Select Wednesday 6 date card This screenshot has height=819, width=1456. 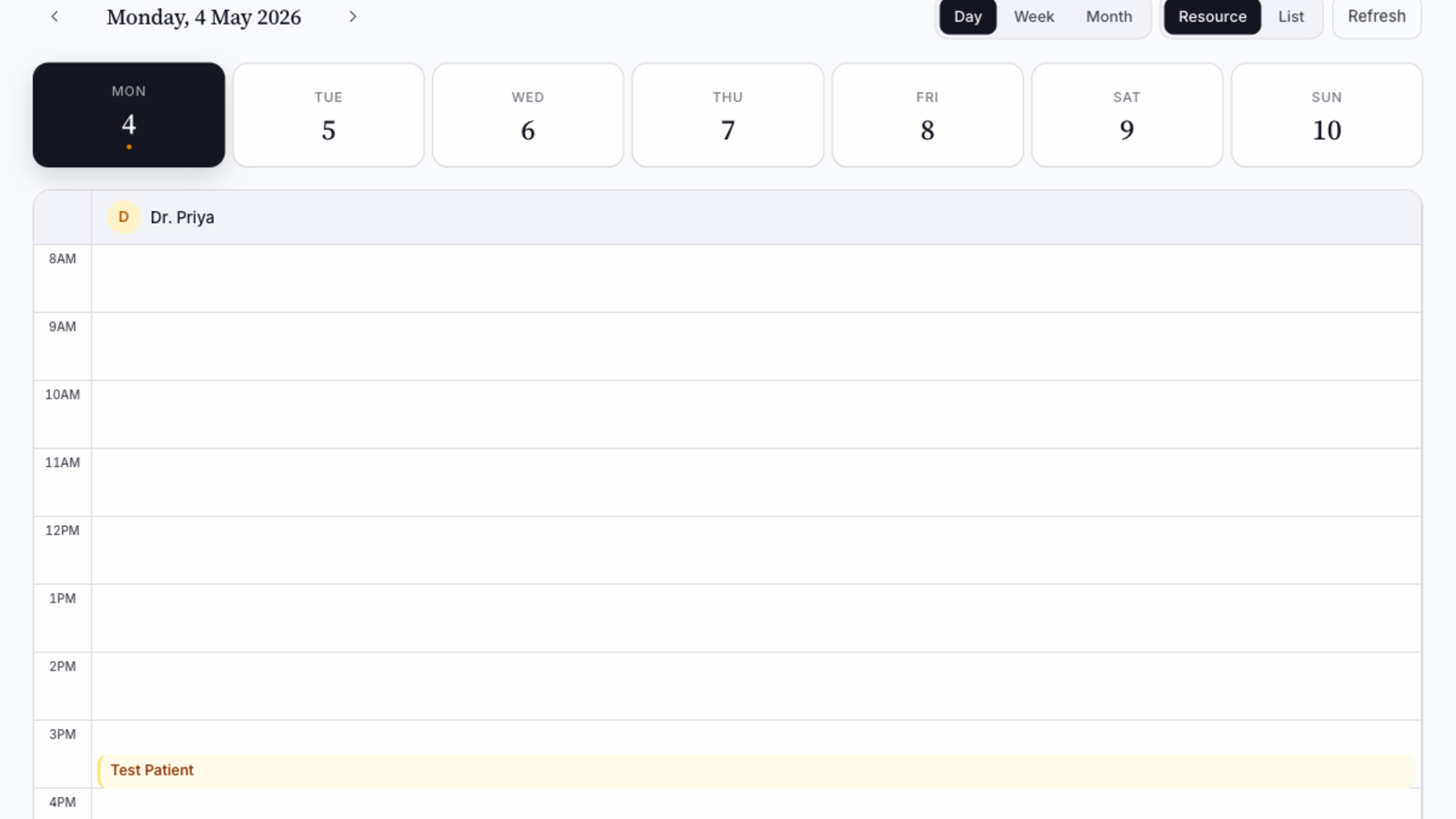[528, 115]
